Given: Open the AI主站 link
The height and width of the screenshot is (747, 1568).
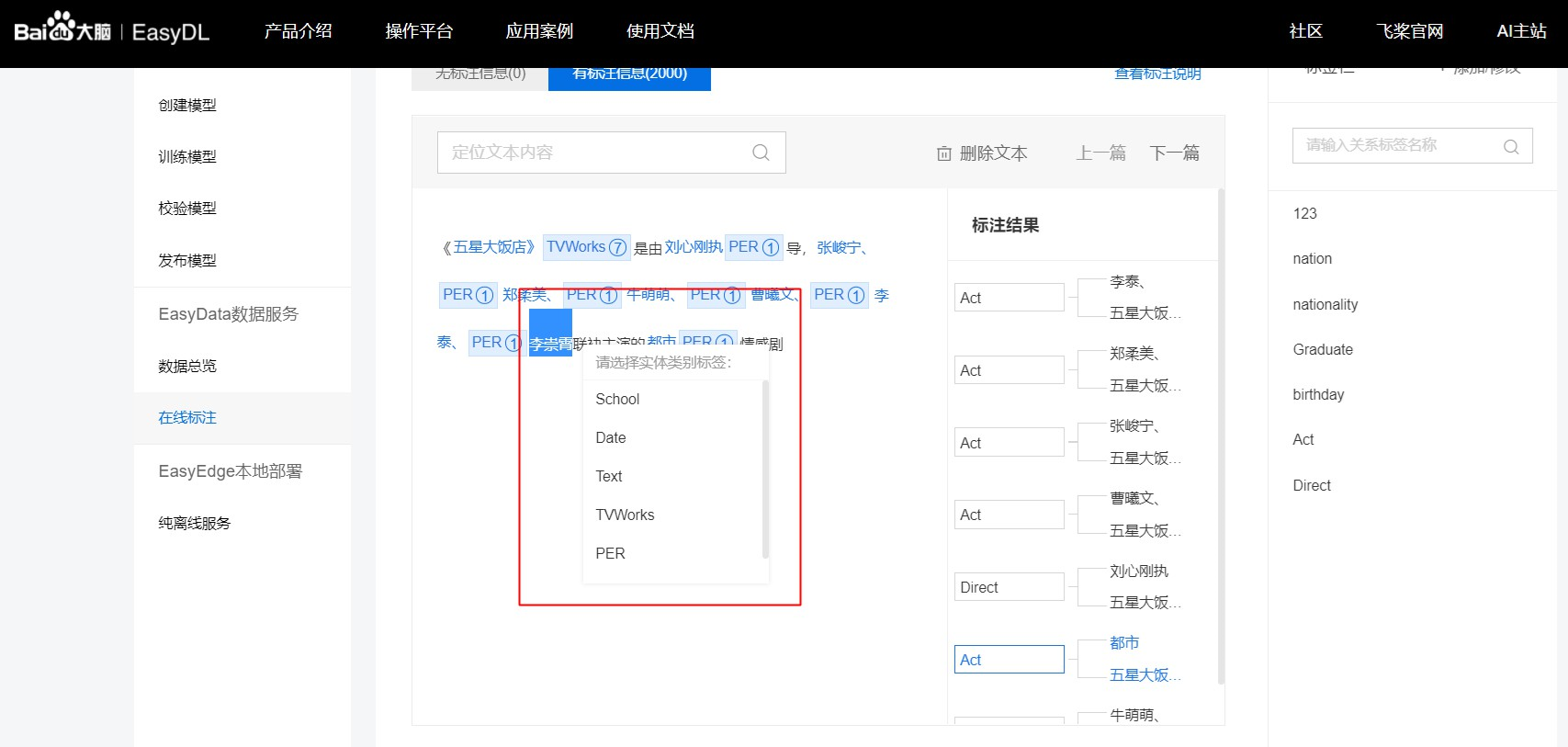Looking at the screenshot, I should [1521, 31].
